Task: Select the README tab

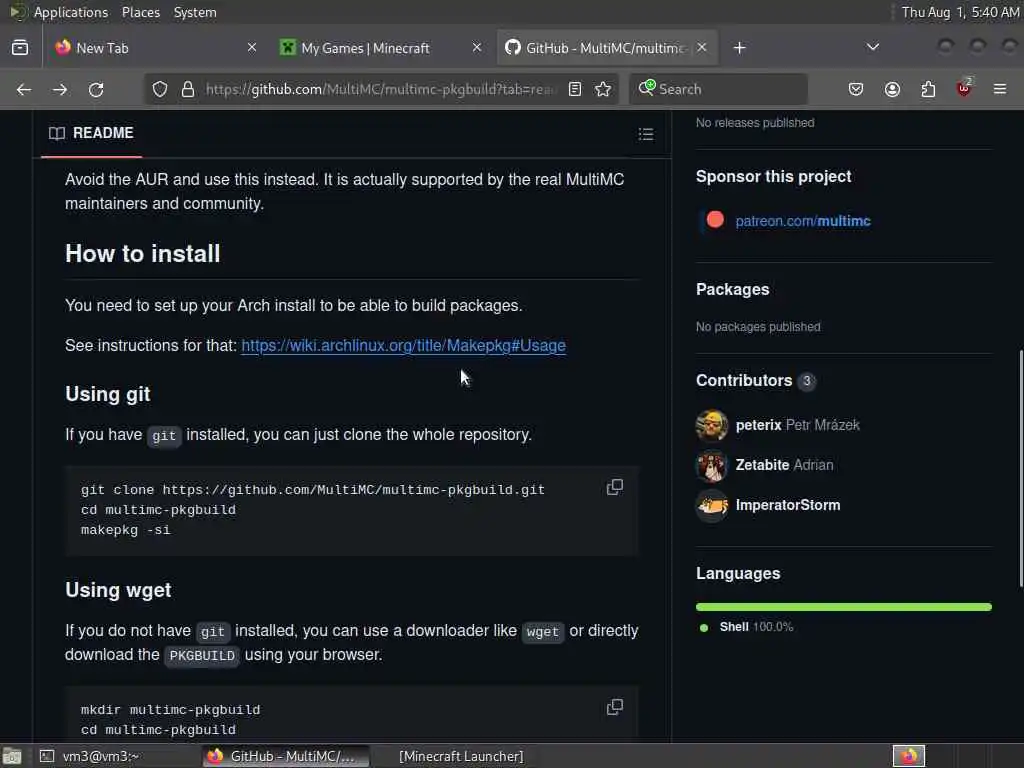Action: click(91, 133)
